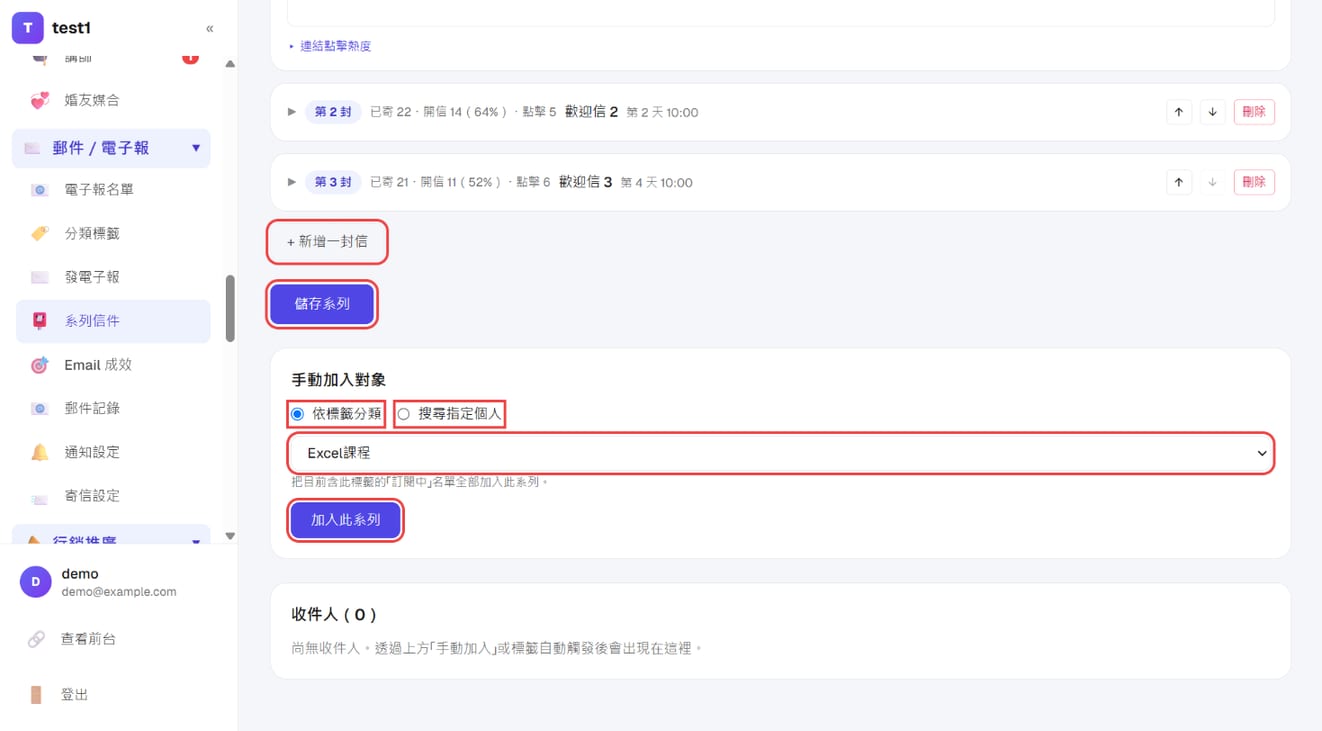This screenshot has height=731, width=1322.
Task: Open the Excel課程 tag dropdown
Action: coord(781,453)
